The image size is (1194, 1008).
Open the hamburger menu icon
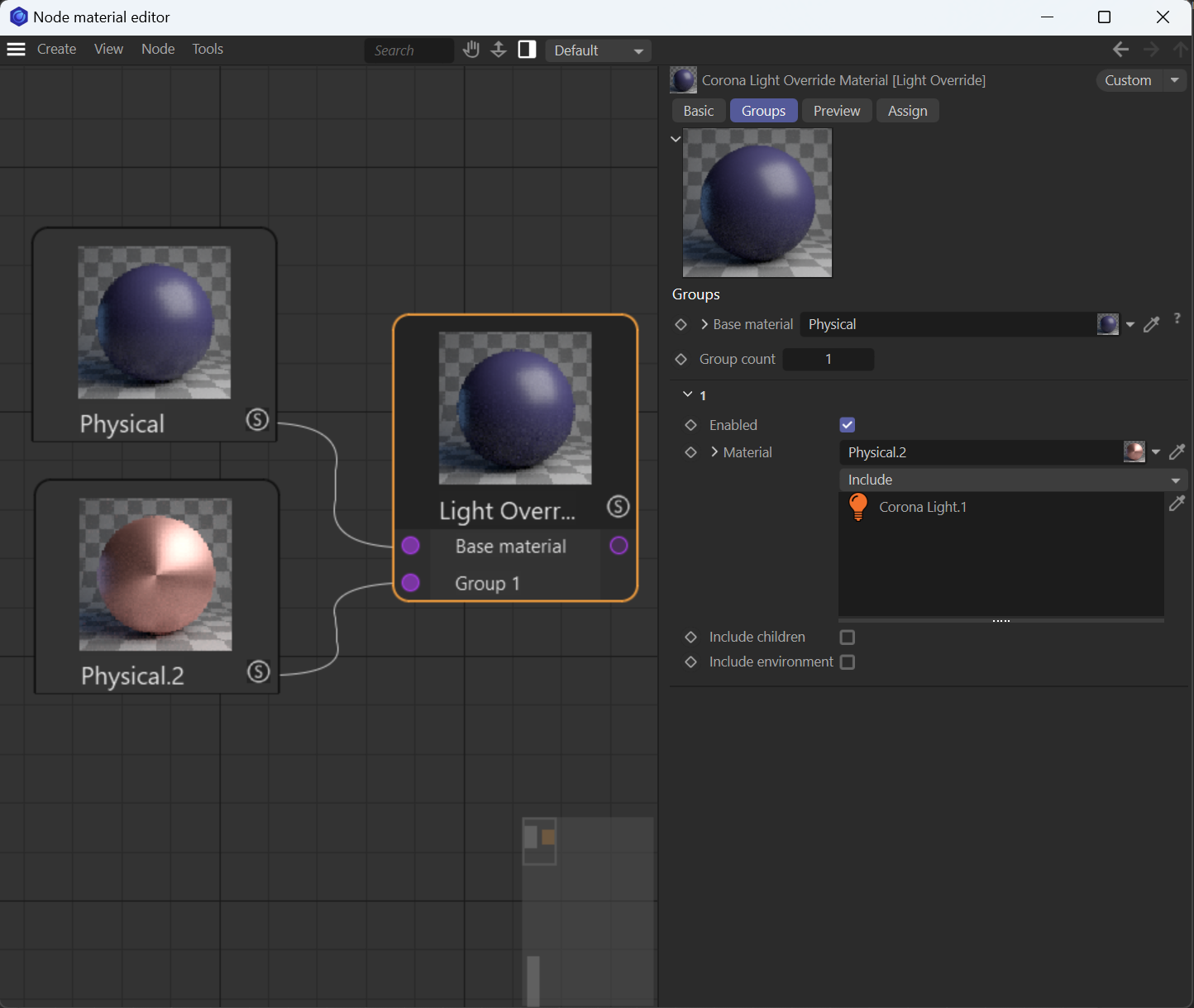(16, 50)
